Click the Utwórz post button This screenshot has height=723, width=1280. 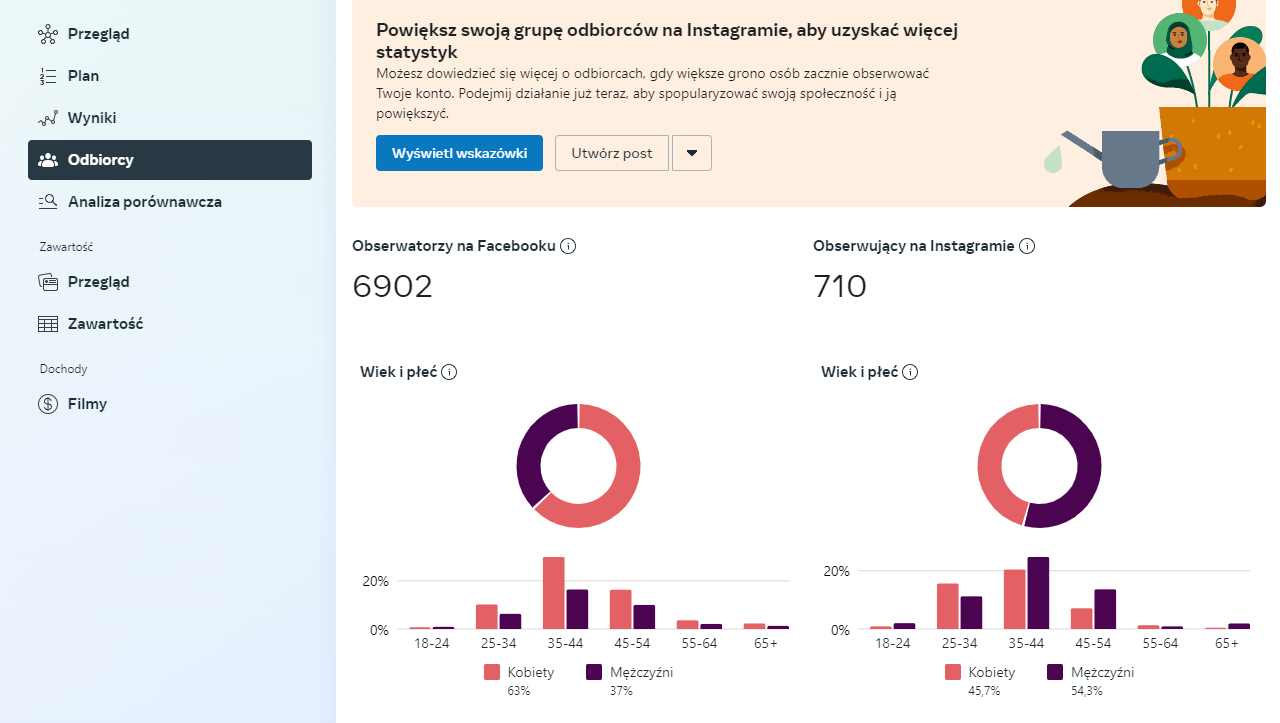[611, 153]
